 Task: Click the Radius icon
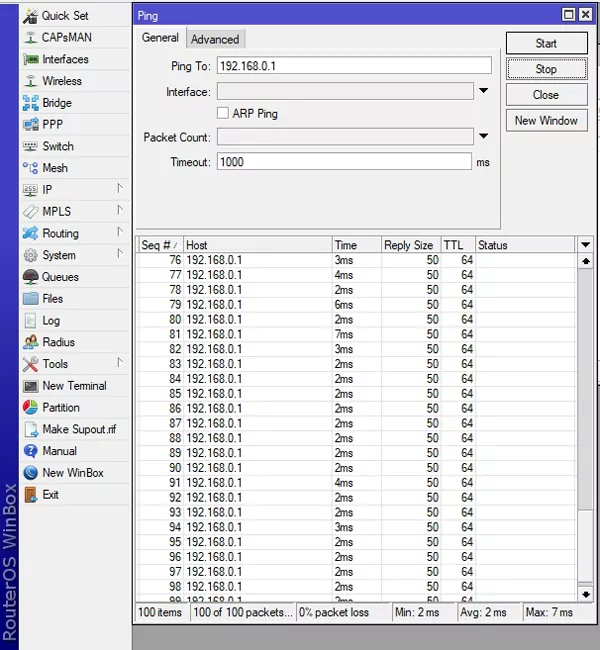click(x=30, y=342)
